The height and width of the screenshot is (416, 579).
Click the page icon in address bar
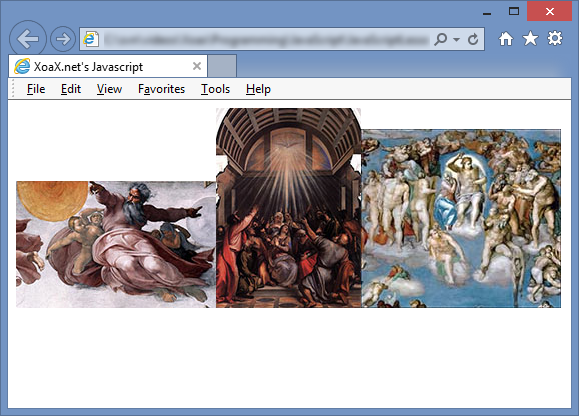click(x=91, y=39)
